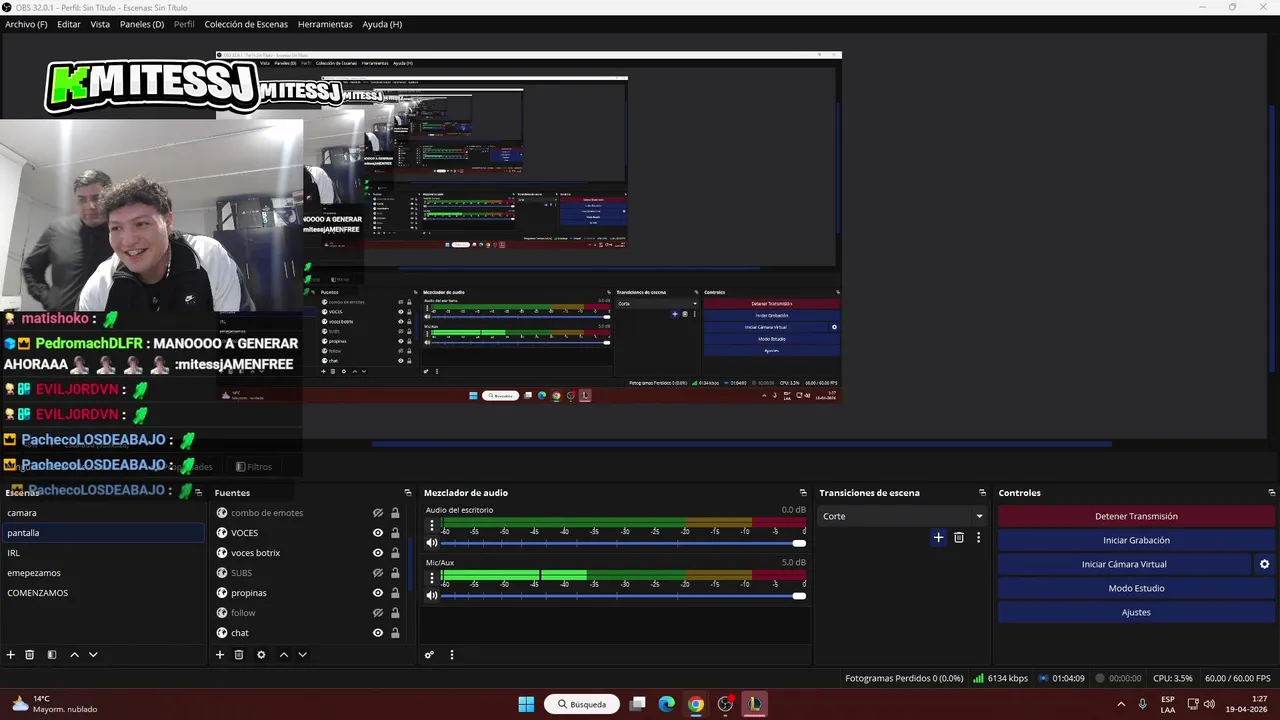The image size is (1280, 720).
Task: Open the Editar menu
Action: pos(69,24)
